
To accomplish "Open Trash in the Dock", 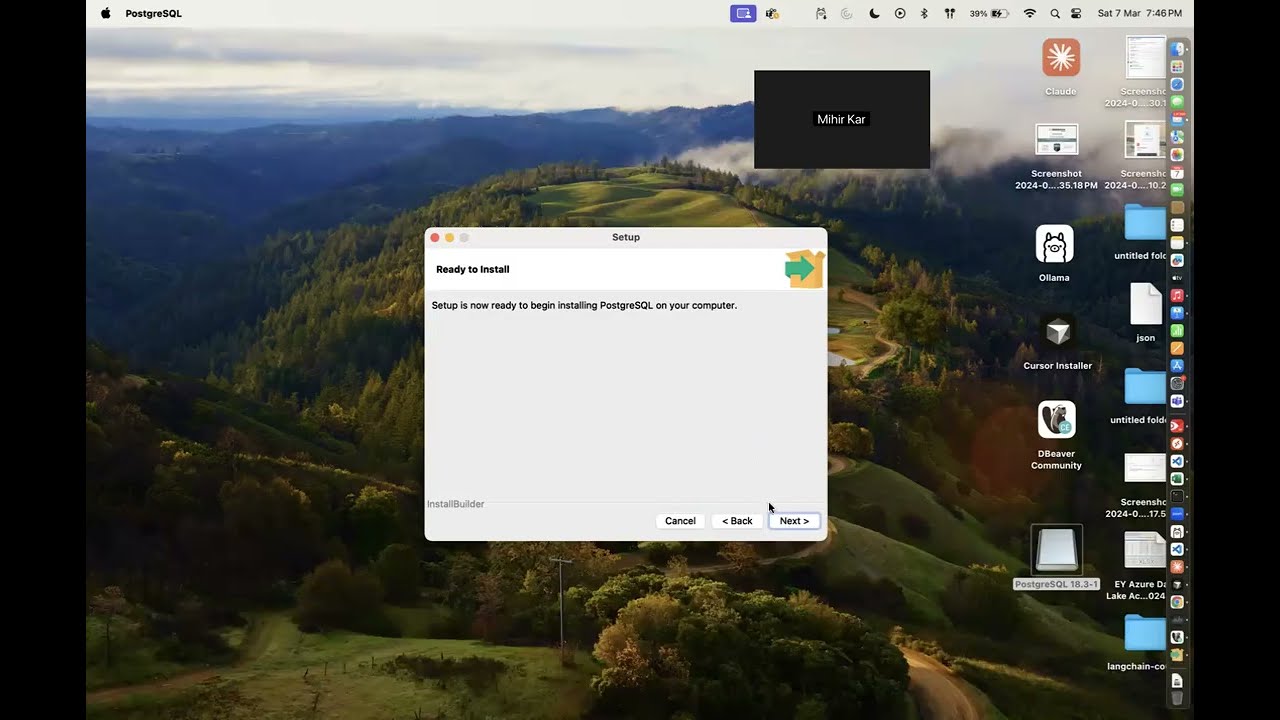I will (1177, 698).
